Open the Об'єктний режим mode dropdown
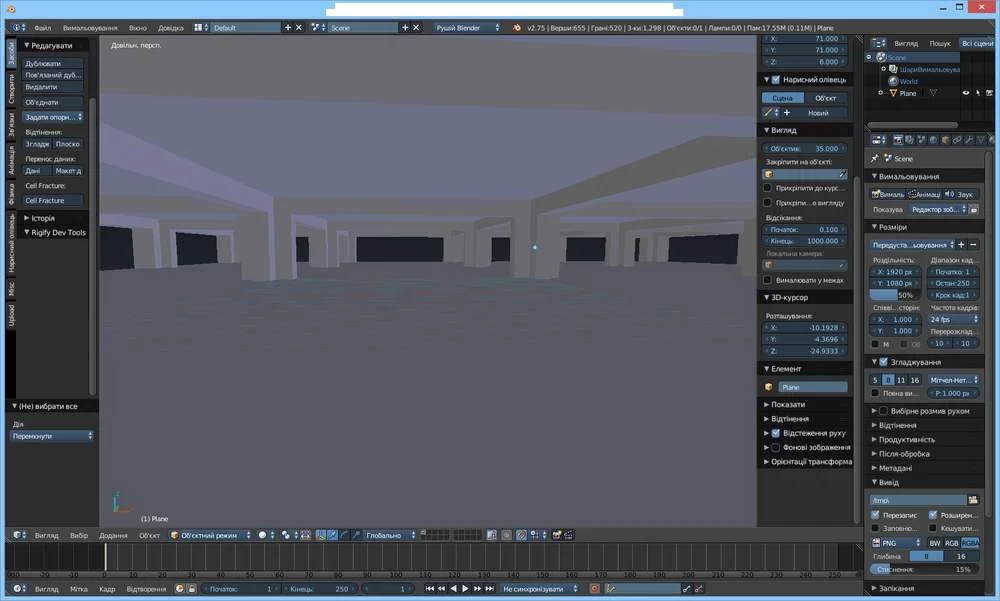 (210, 535)
